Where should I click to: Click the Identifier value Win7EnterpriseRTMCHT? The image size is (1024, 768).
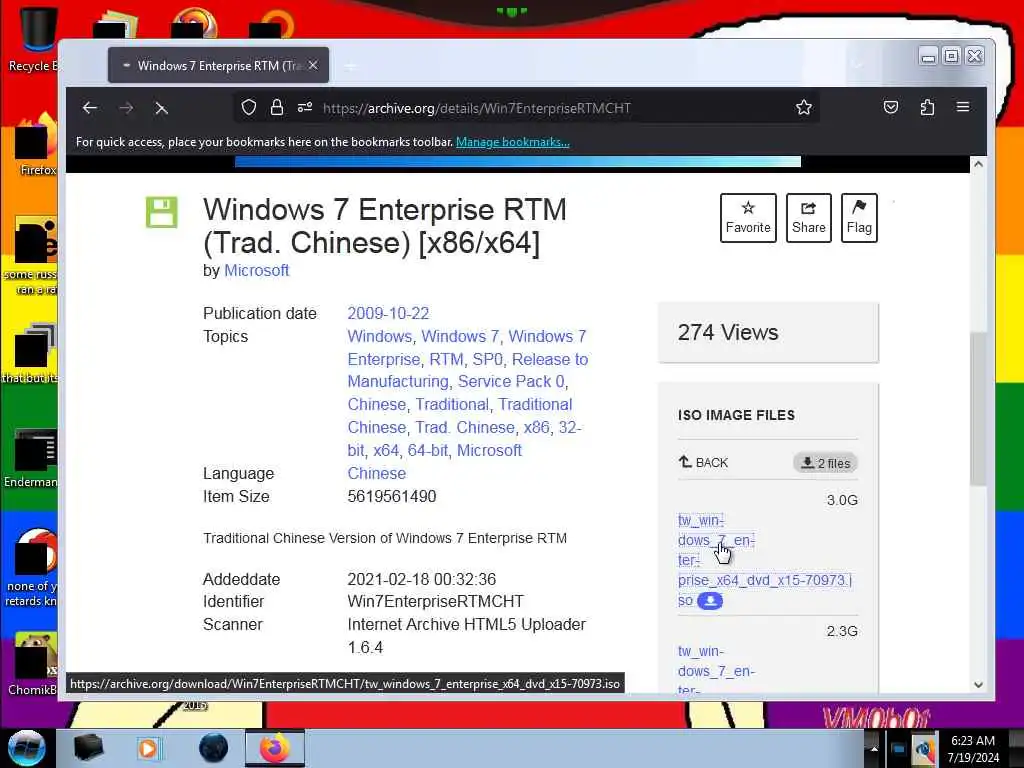(x=436, y=601)
